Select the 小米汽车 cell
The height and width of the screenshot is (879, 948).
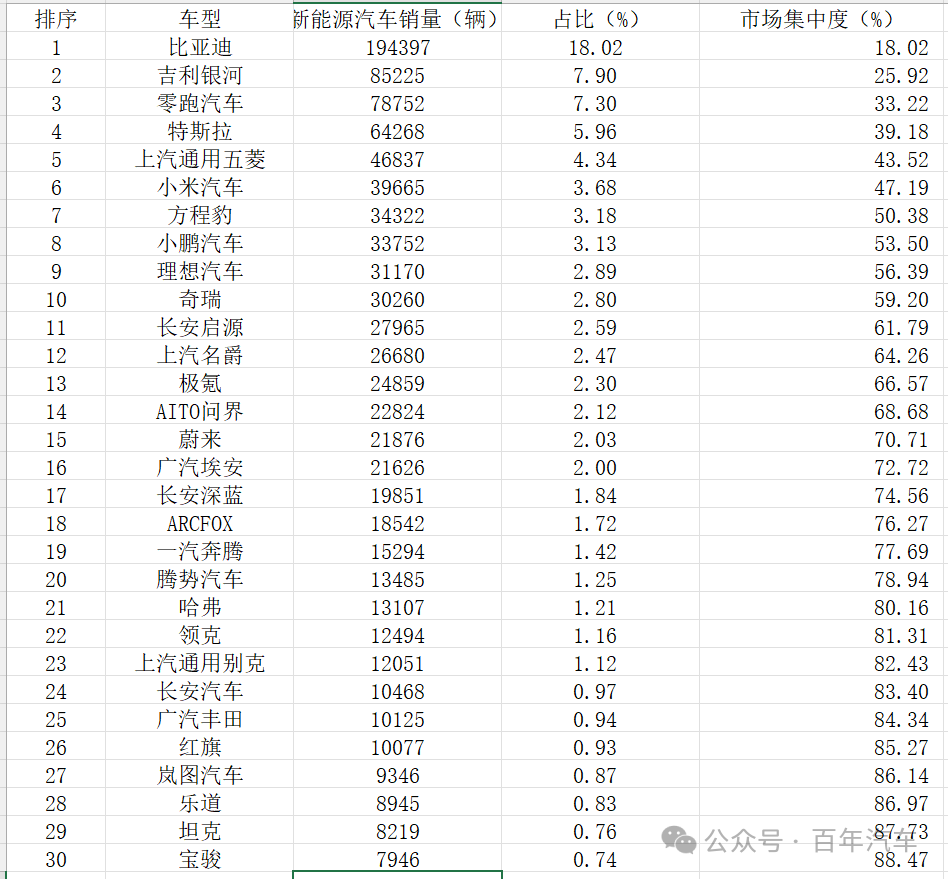click(x=200, y=187)
